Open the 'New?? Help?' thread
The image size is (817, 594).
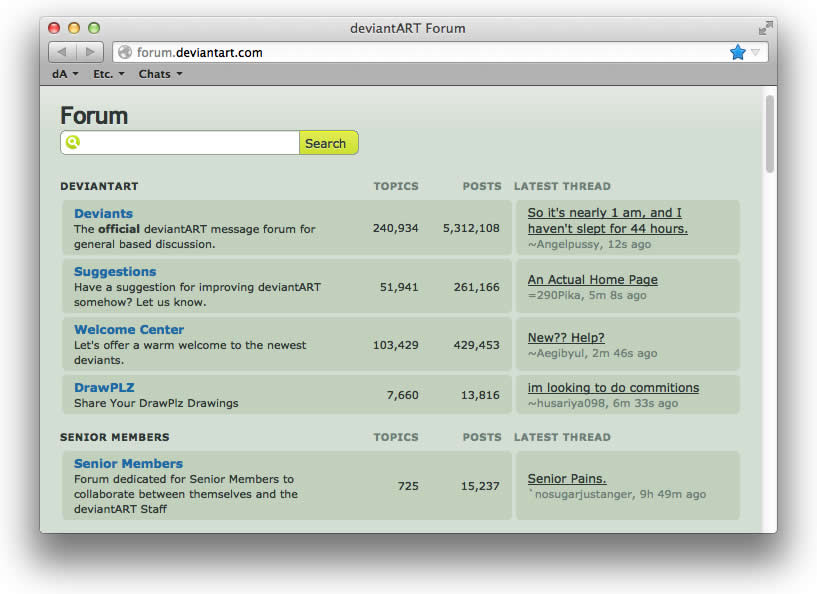(566, 337)
